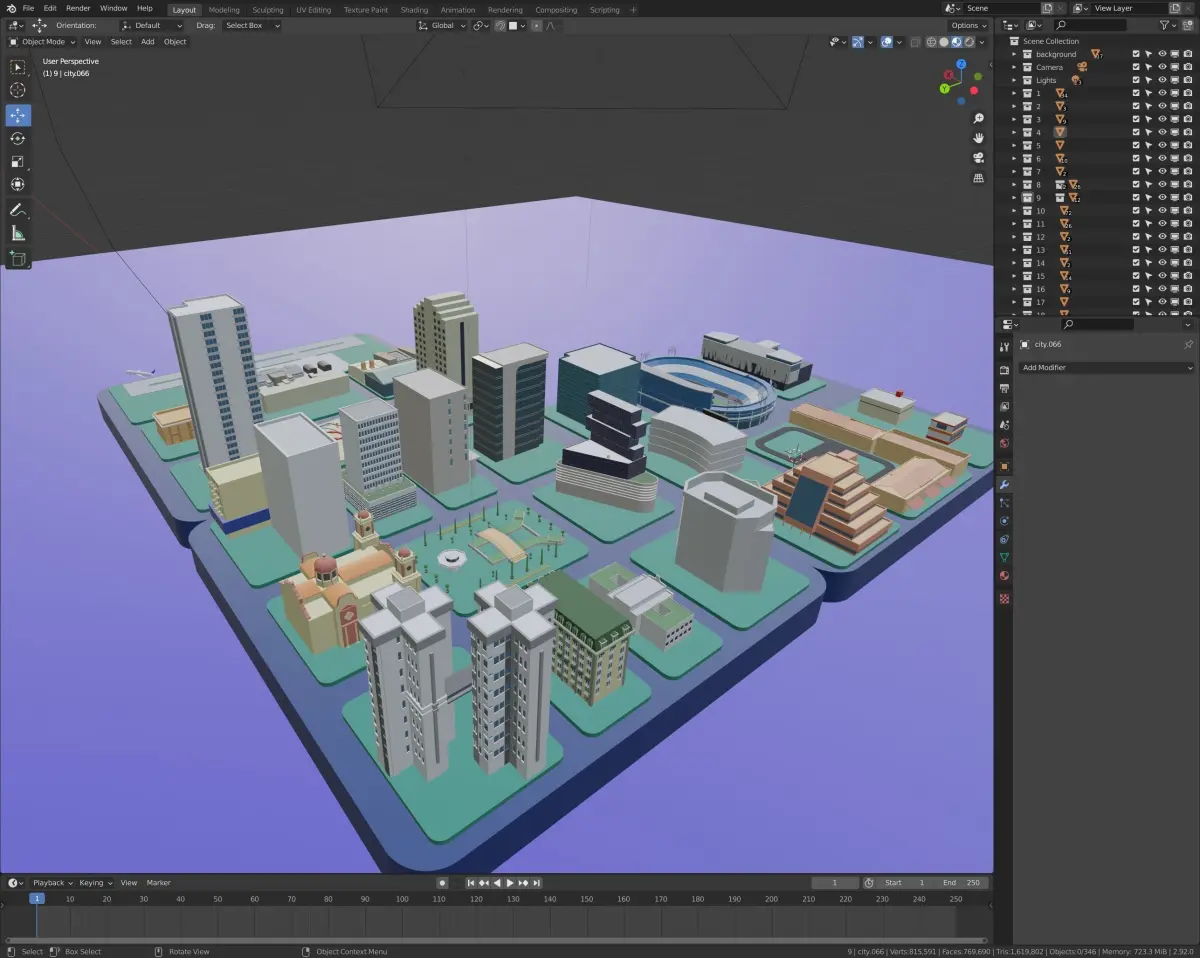The image size is (1200, 958).
Task: Open the viewport Add menu
Action: [x=148, y=42]
